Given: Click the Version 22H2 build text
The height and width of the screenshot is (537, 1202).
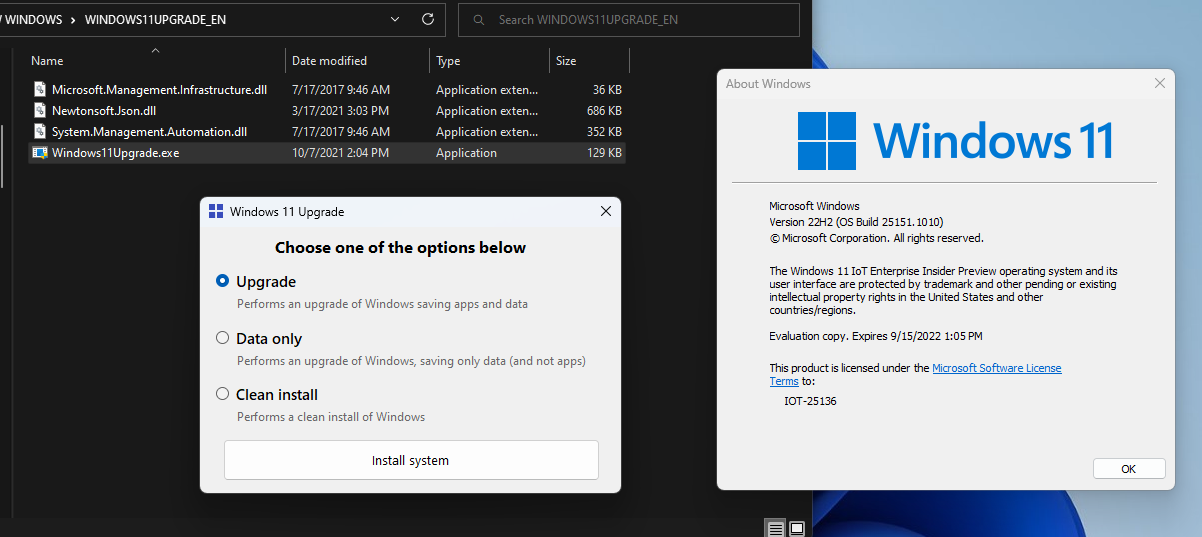Looking at the screenshot, I should [x=856, y=222].
